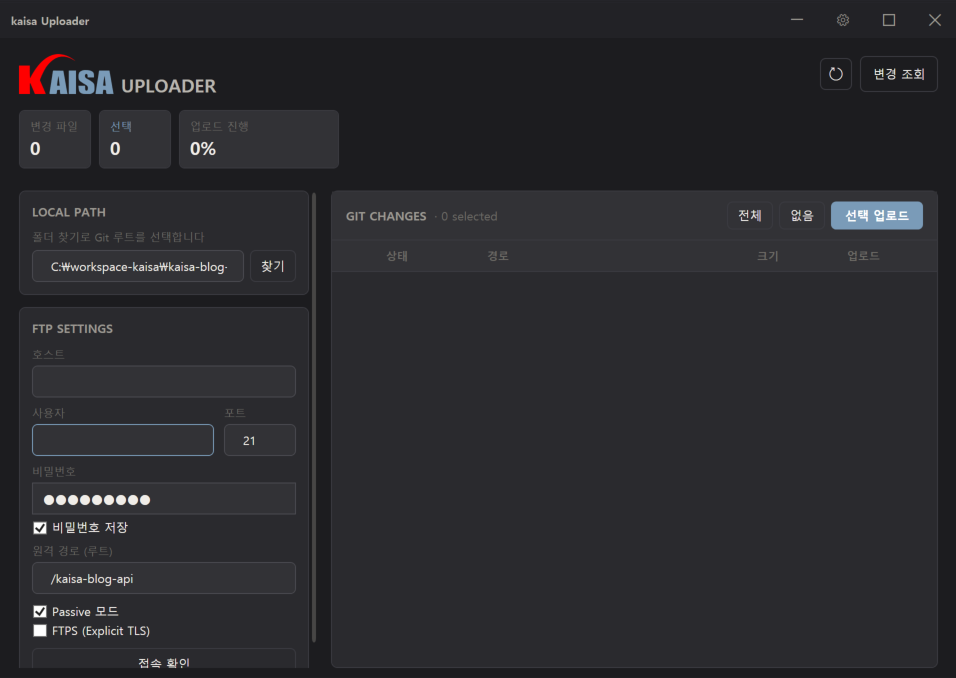Viewport: 956px width, 678px height.
Task: Click the 크기 column header
Action: (768, 255)
